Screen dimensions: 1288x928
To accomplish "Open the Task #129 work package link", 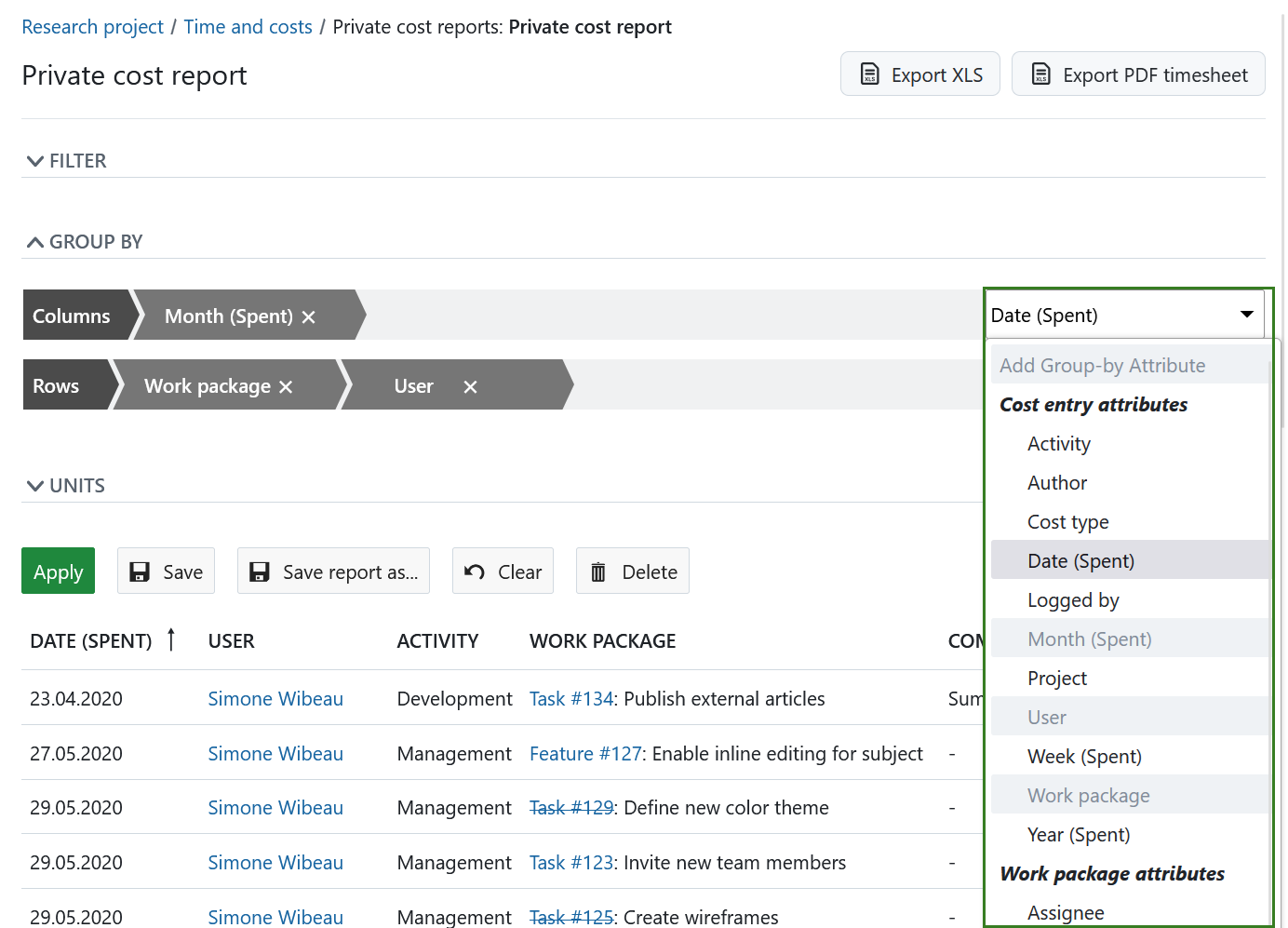I will tap(571, 808).
